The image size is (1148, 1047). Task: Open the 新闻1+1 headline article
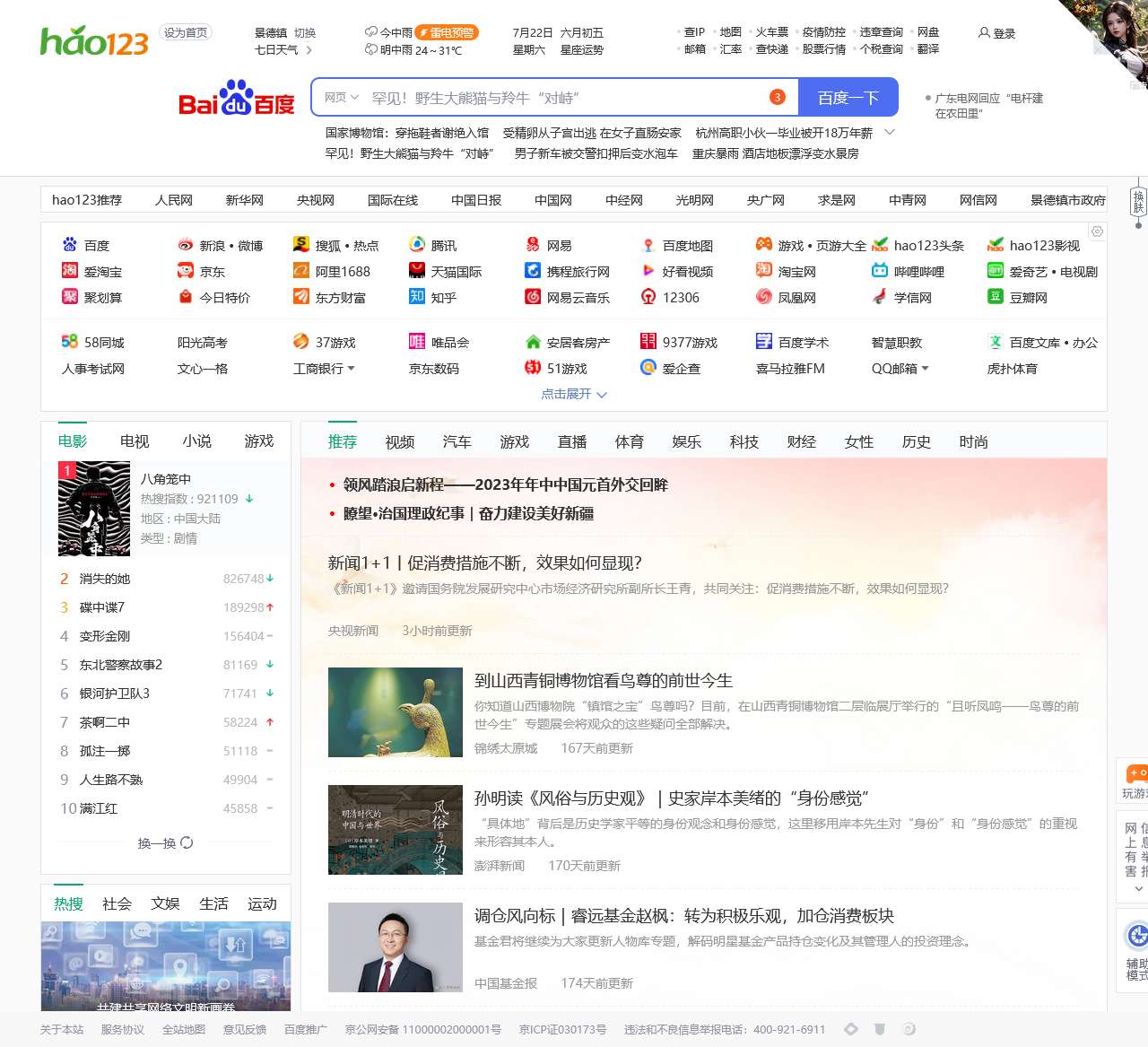pyautogui.click(x=485, y=563)
